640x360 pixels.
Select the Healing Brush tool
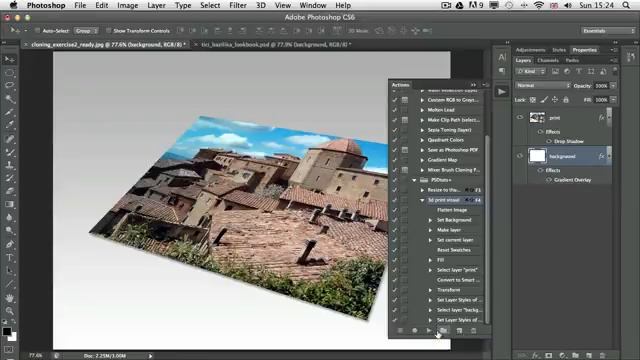tap(9, 139)
